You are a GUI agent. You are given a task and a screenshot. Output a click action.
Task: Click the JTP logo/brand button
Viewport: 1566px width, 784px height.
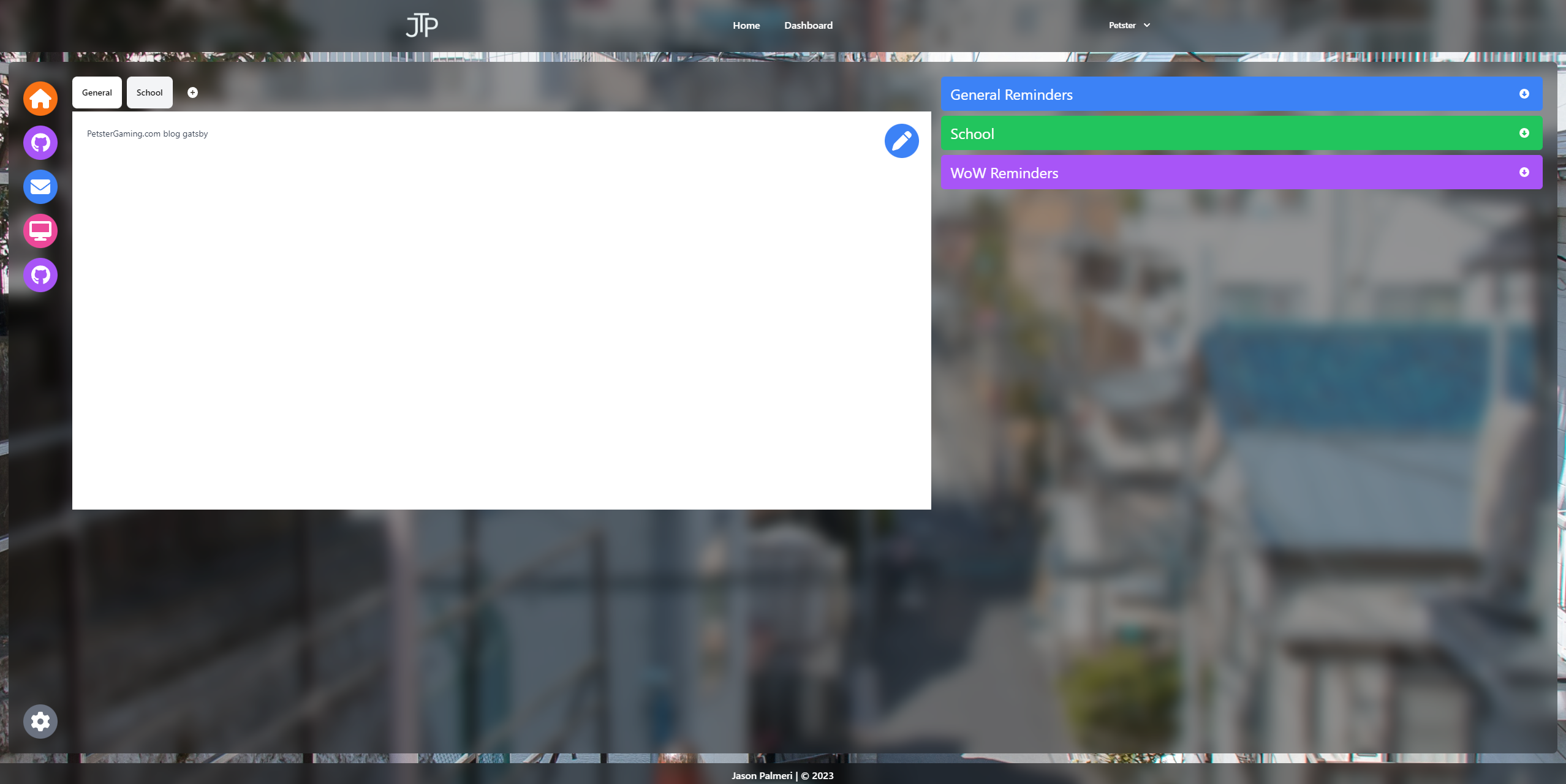421,25
